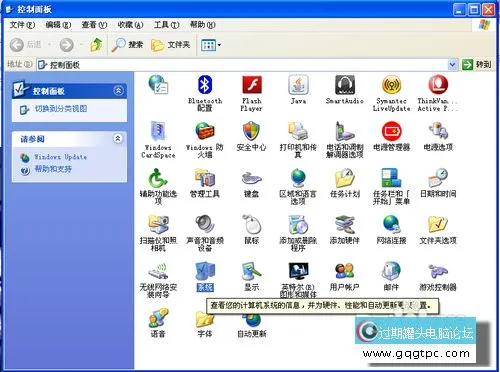Open Windows Update link in sidebar

(60, 157)
